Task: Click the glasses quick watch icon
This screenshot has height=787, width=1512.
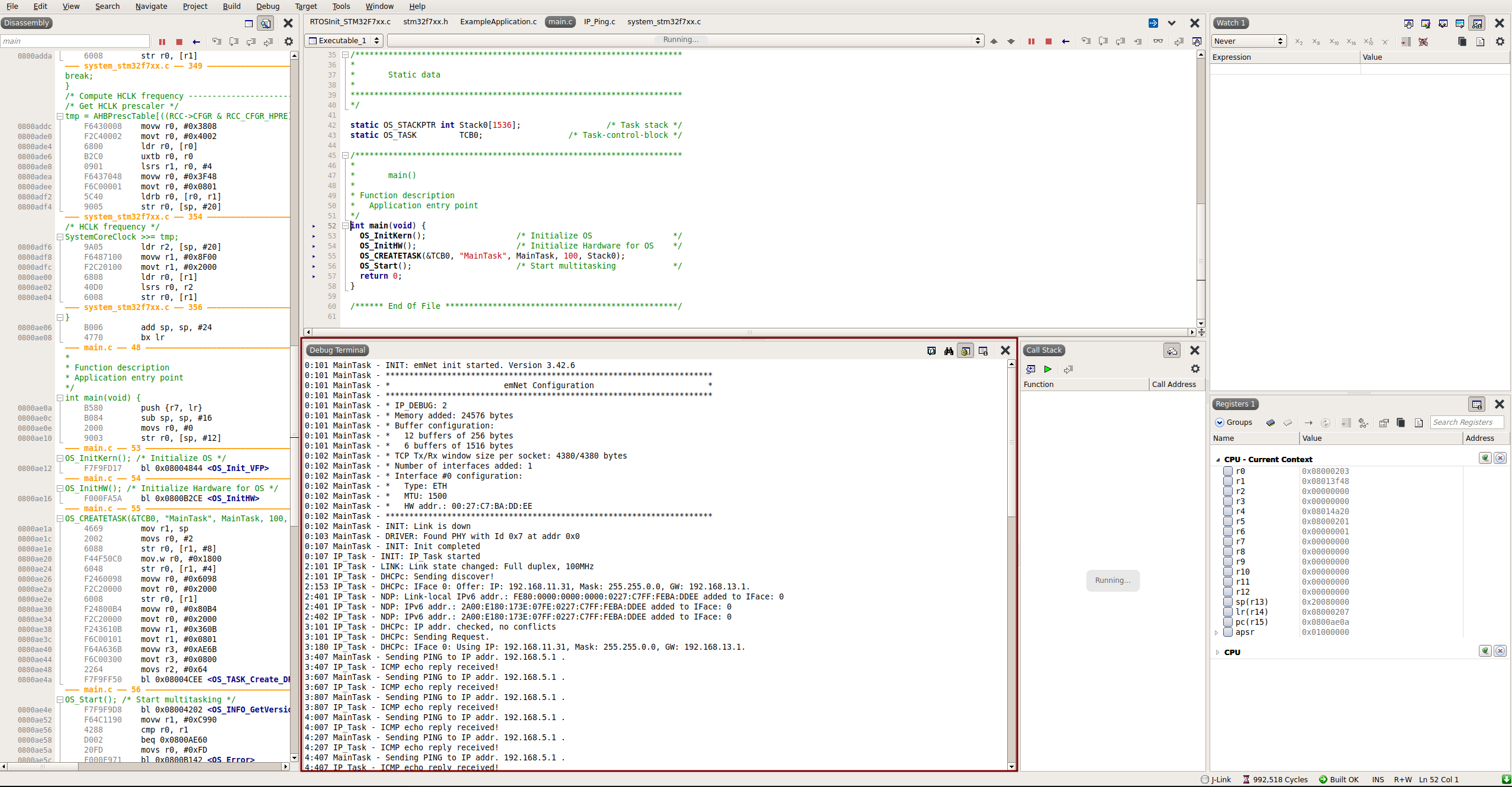Action: 1158,41
